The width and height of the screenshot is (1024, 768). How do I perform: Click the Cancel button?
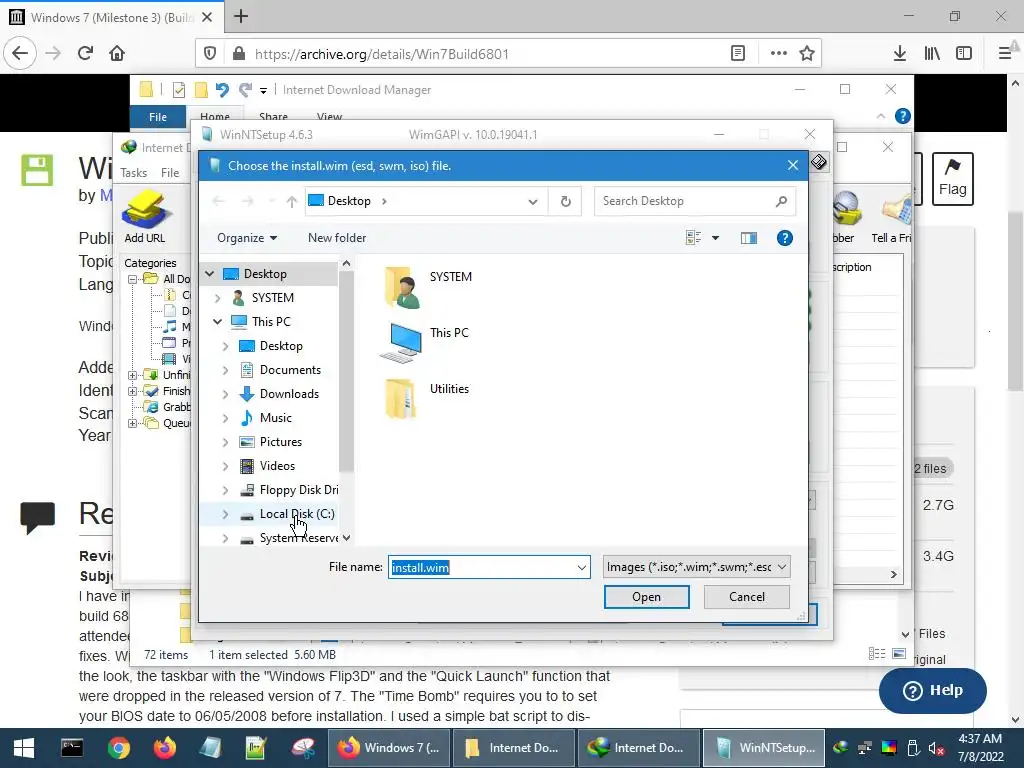[746, 597]
